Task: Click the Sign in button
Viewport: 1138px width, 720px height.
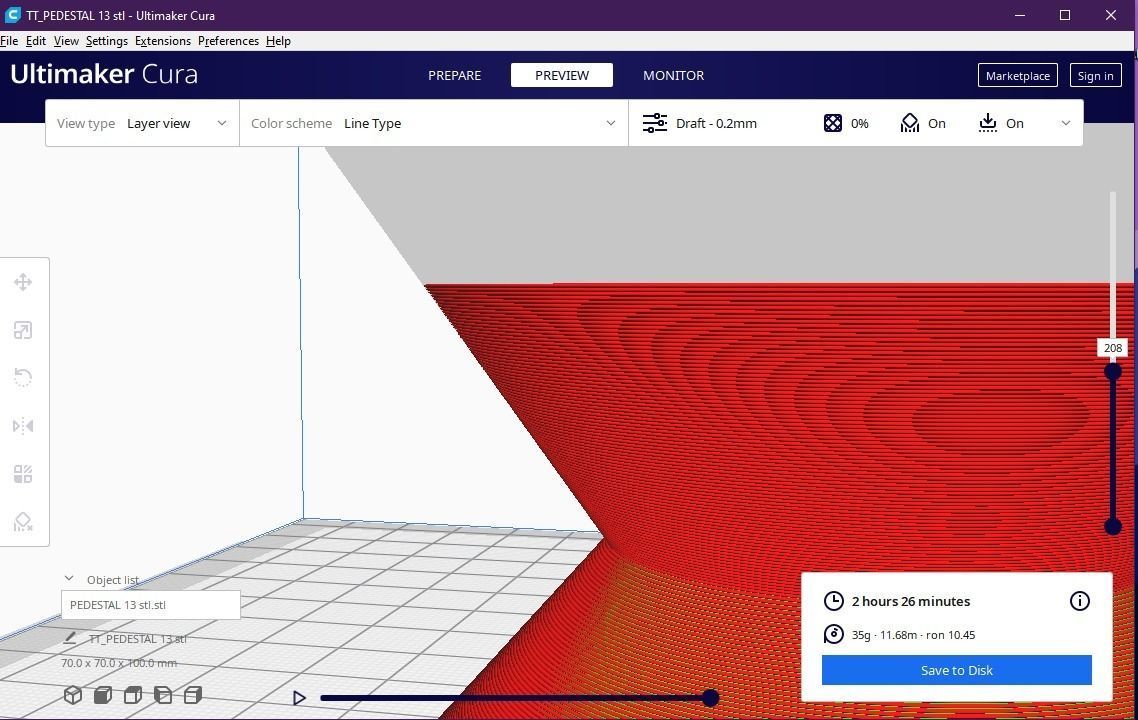Action: [x=1095, y=75]
